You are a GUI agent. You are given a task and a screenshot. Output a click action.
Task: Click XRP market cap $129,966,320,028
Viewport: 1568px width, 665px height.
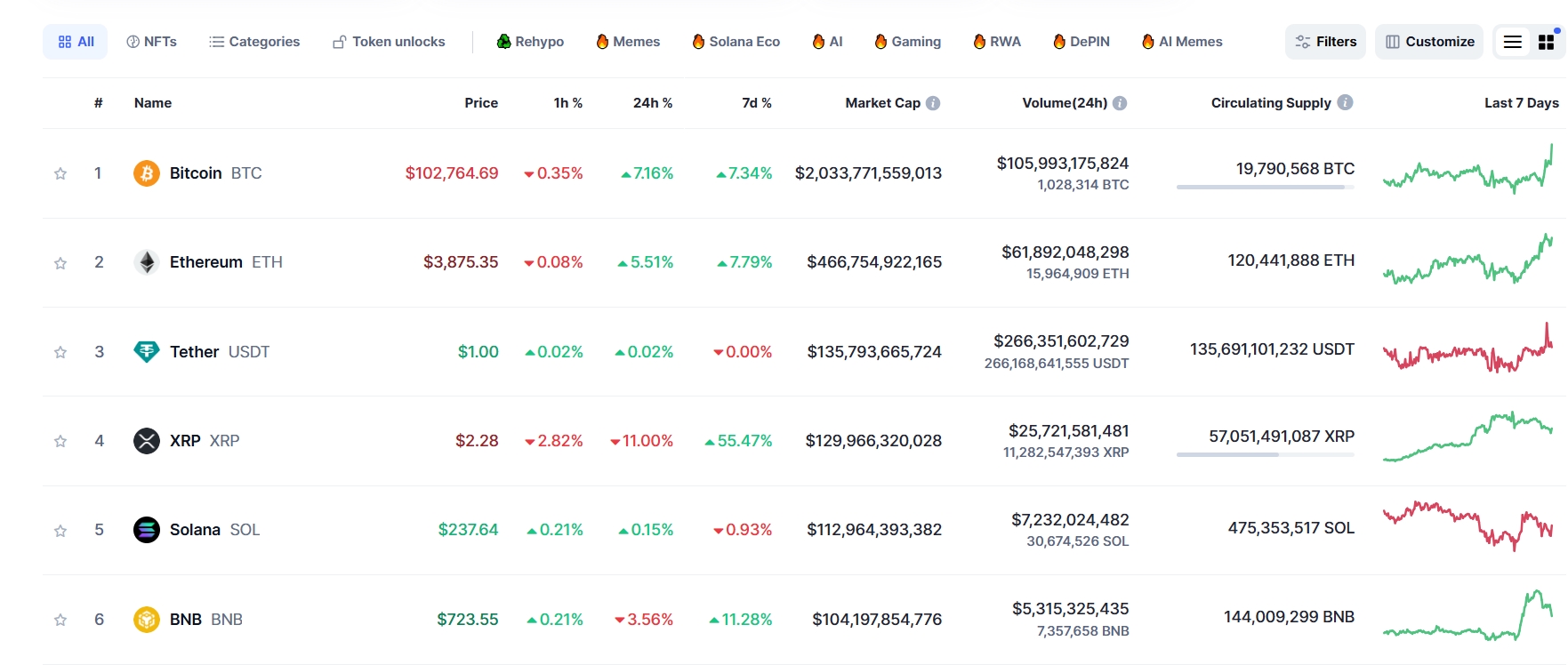(873, 441)
